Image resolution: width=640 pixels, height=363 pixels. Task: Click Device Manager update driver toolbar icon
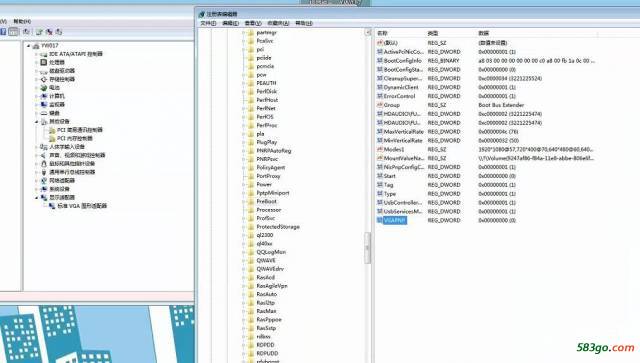coord(39,31)
